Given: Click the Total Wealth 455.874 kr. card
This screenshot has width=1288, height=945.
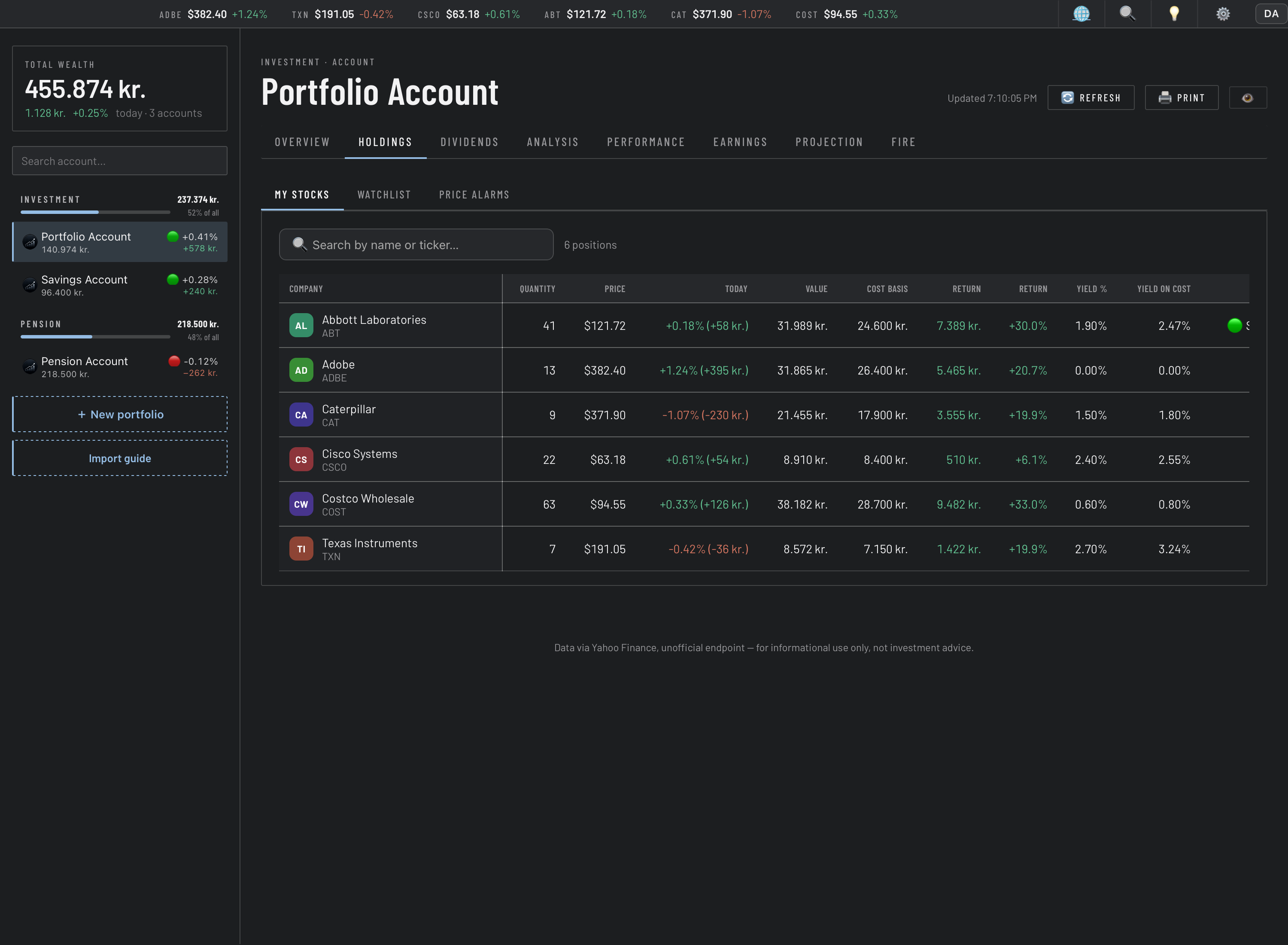Looking at the screenshot, I should pyautogui.click(x=119, y=88).
